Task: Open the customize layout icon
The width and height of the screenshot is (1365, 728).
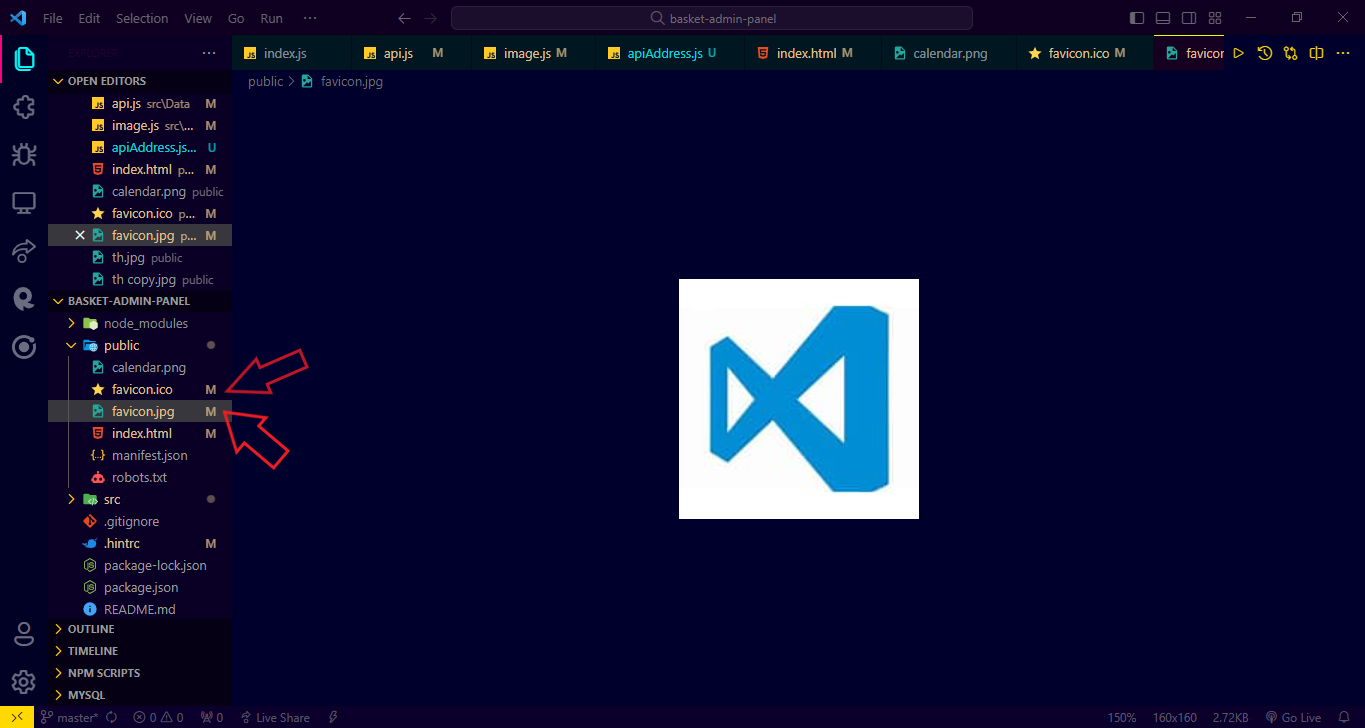Action: (x=1215, y=18)
